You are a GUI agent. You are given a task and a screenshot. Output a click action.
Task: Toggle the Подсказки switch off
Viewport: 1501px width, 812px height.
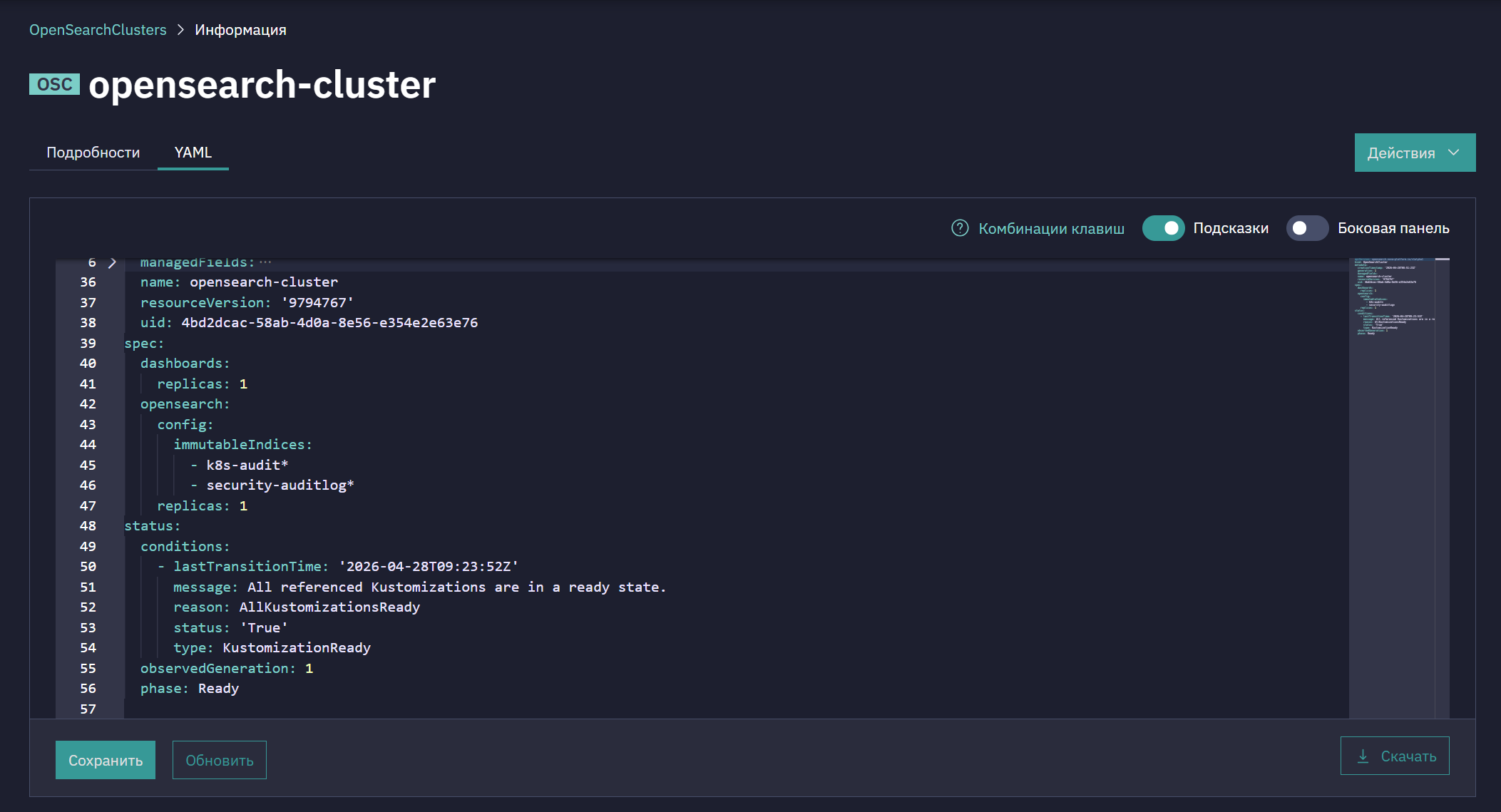click(1163, 228)
